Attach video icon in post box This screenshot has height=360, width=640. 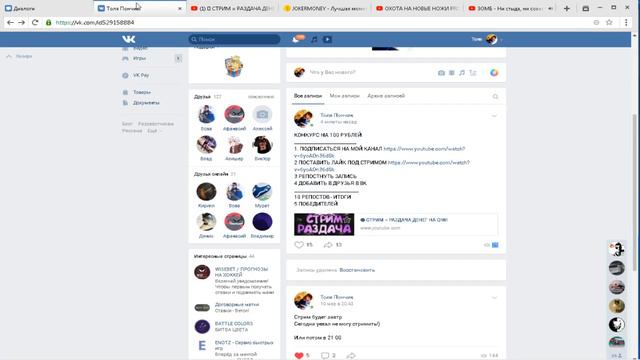(x=451, y=73)
